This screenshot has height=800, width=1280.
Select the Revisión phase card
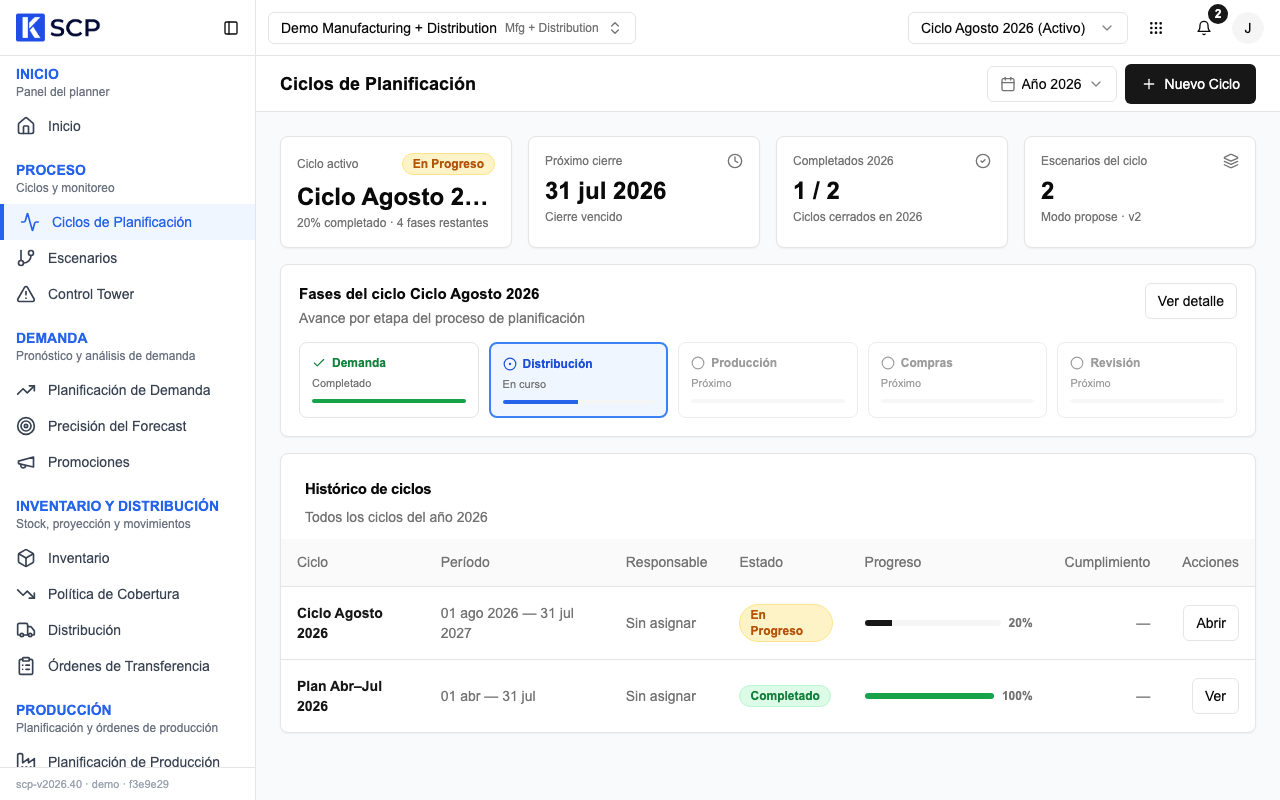[x=1147, y=380]
